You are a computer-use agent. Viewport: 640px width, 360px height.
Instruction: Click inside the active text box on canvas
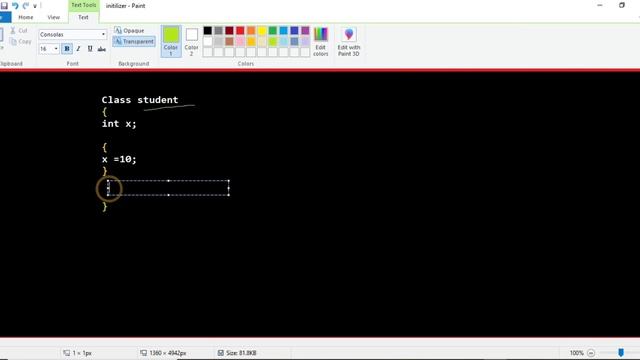click(x=168, y=188)
